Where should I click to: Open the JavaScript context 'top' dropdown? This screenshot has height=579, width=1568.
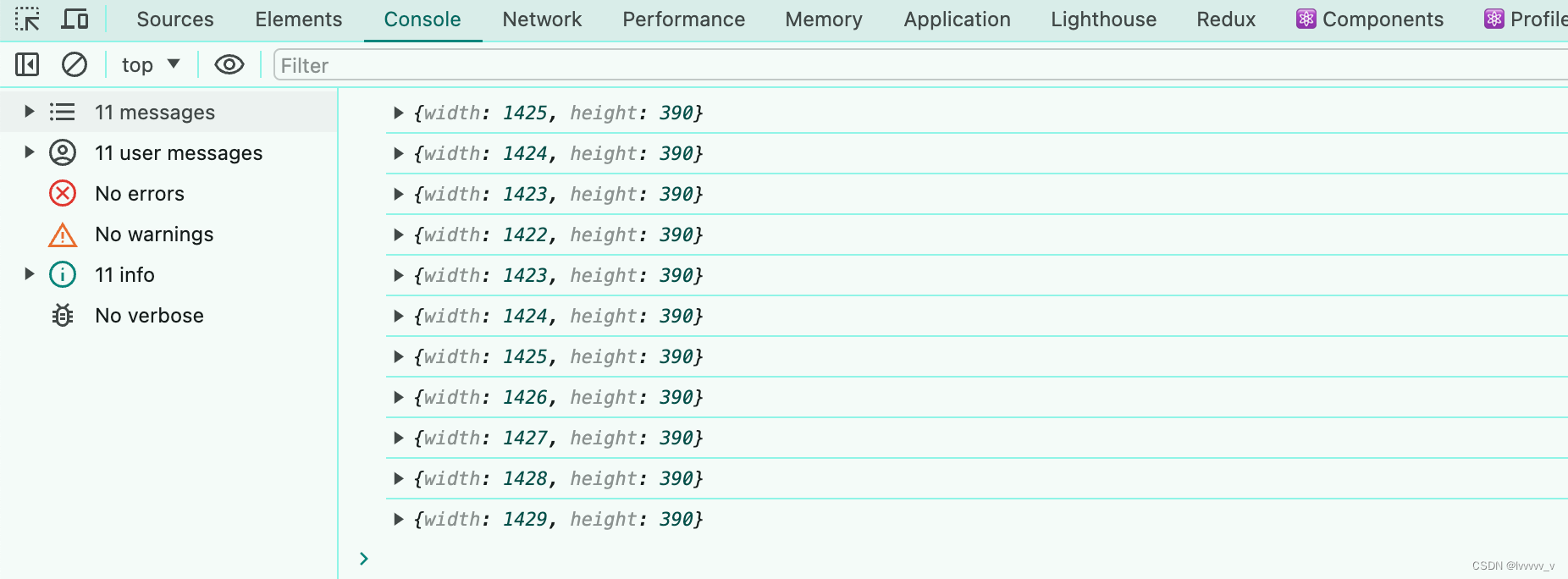pos(150,64)
